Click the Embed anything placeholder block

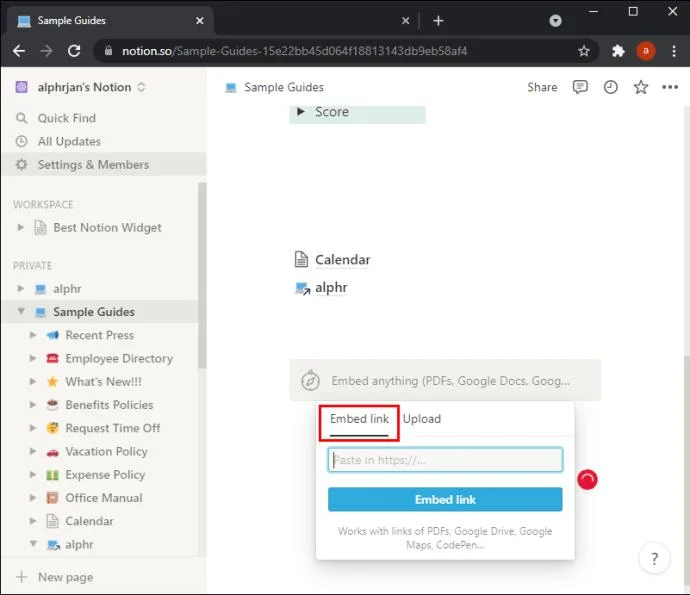pos(445,380)
